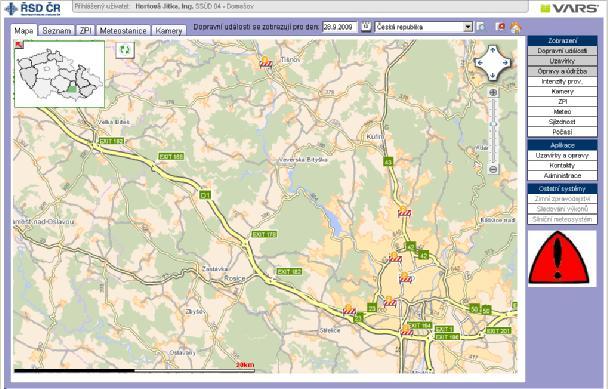Toggle Dopravní události layer
The height and width of the screenshot is (389, 608).
[x=562, y=51]
